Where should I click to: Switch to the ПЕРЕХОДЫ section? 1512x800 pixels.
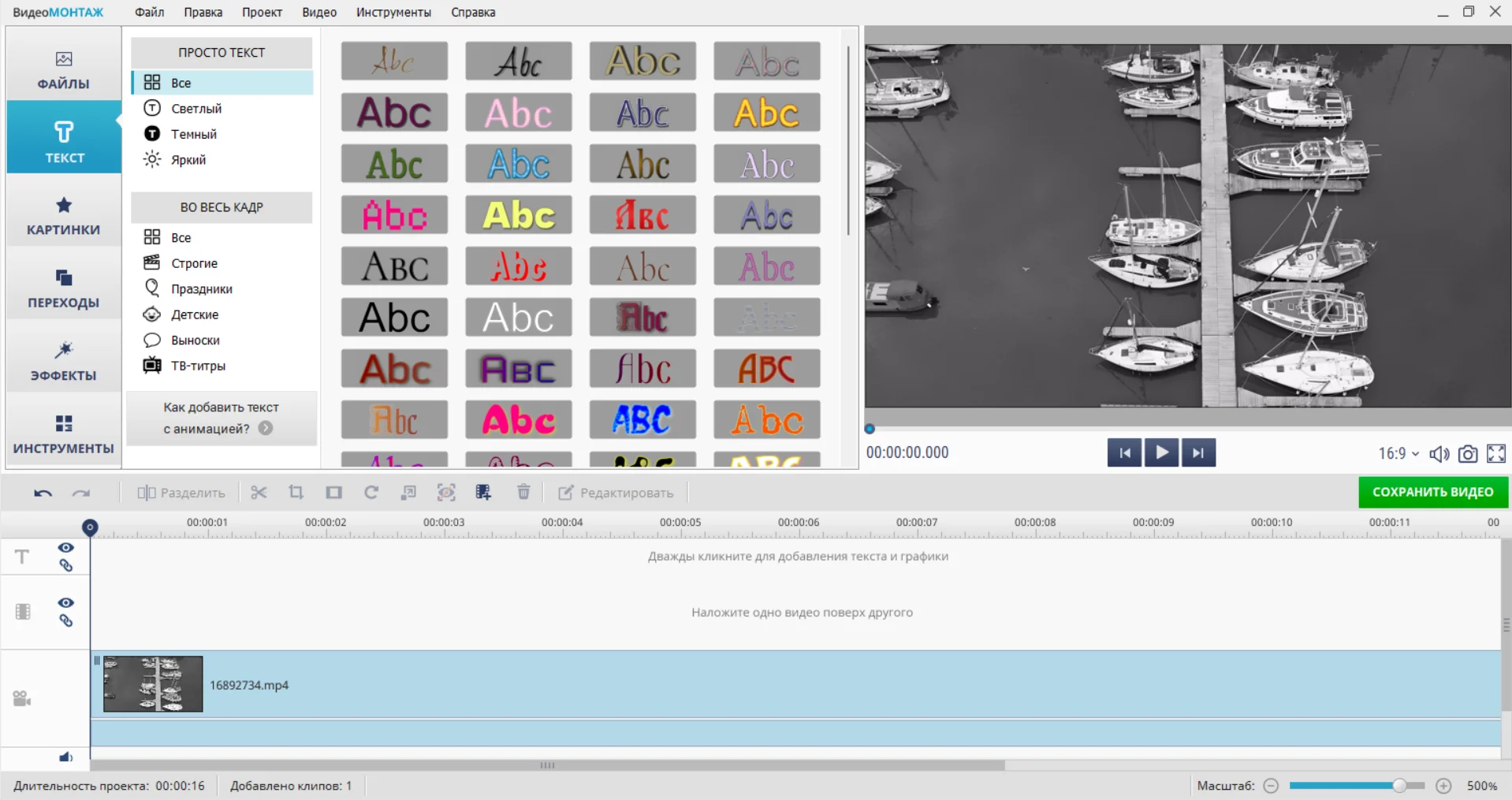point(64,288)
